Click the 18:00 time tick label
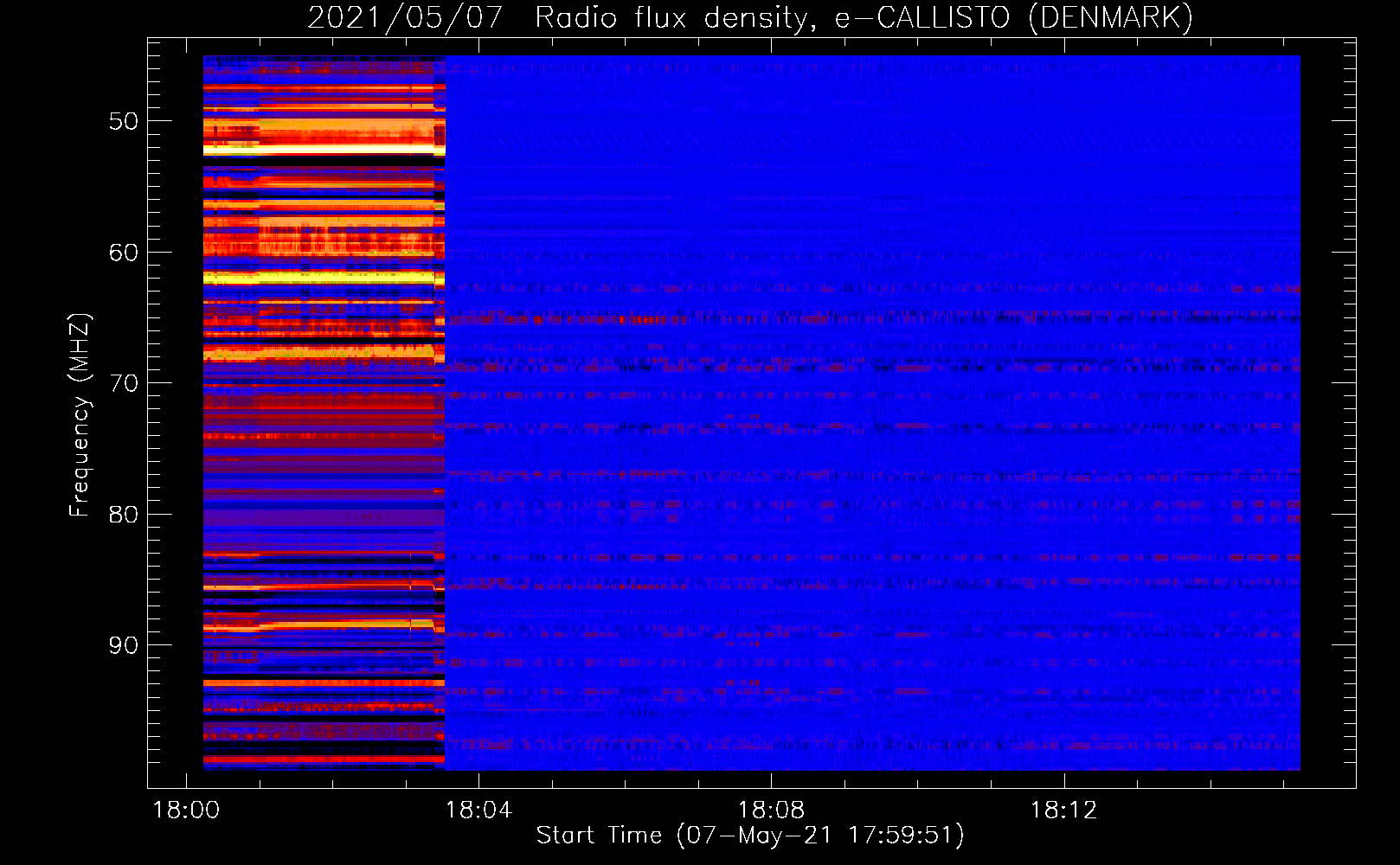The height and width of the screenshot is (865, 1400). pos(186,811)
